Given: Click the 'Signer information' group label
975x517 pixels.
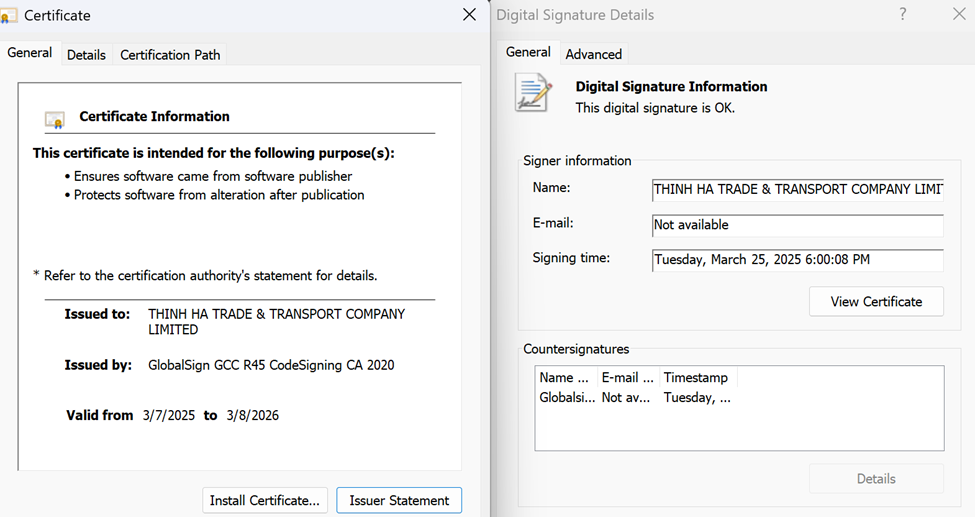Looking at the screenshot, I should click(577, 161).
